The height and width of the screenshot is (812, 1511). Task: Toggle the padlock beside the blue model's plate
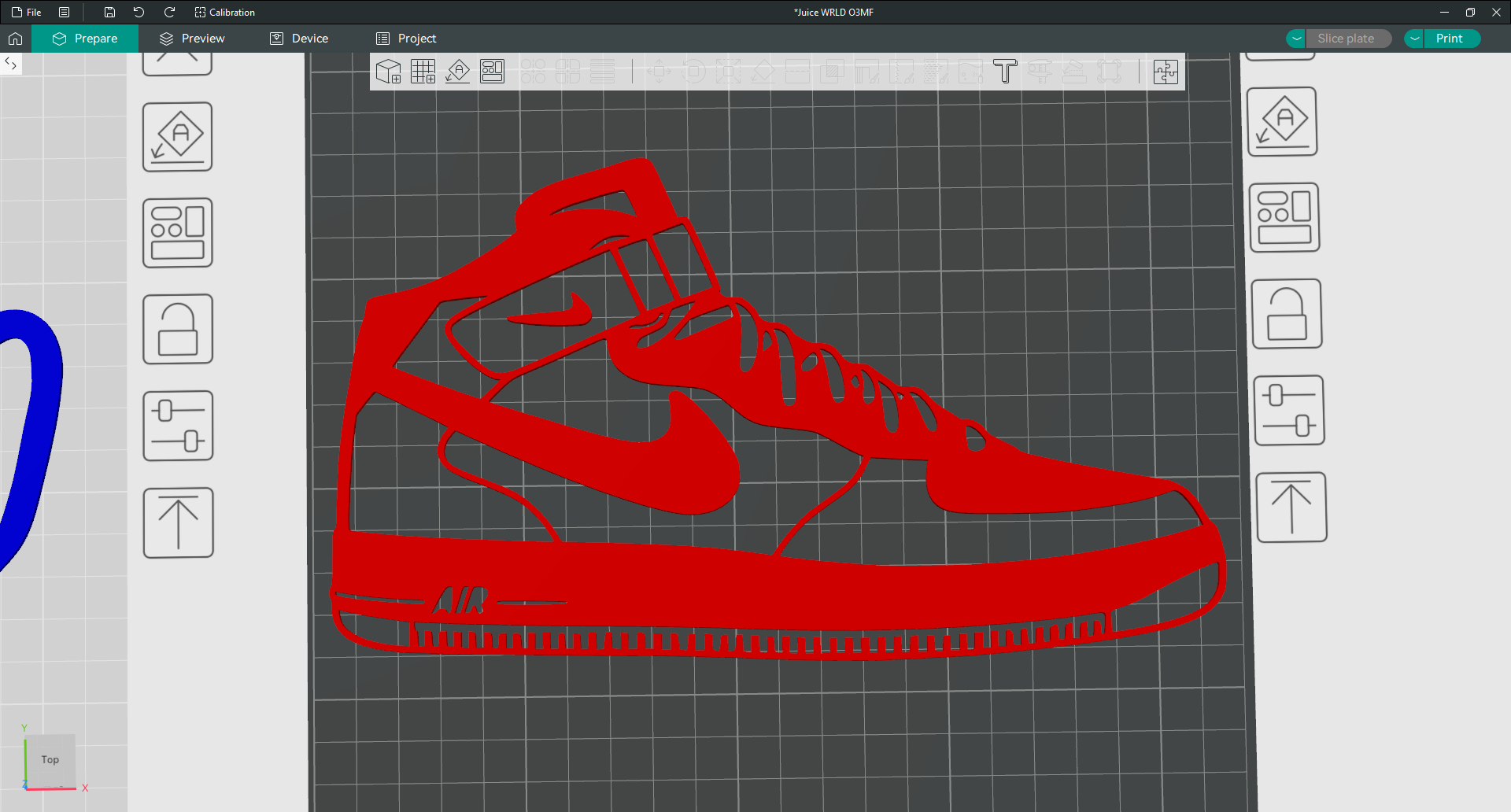[x=178, y=329]
